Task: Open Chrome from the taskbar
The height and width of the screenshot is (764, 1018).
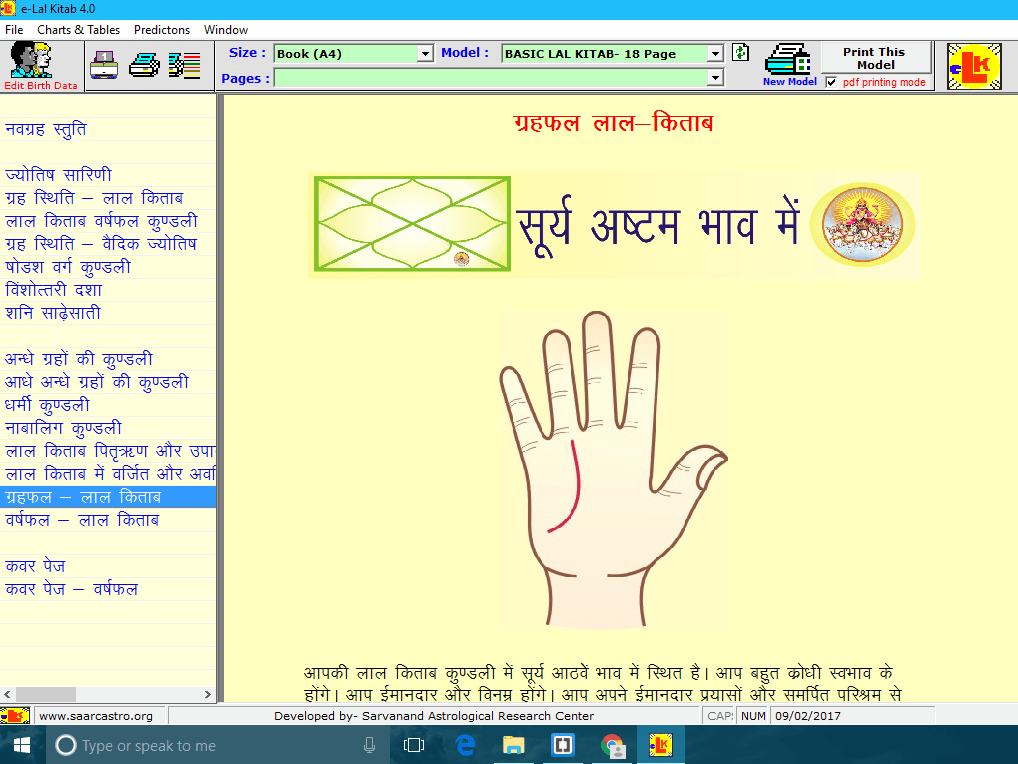Action: [612, 746]
